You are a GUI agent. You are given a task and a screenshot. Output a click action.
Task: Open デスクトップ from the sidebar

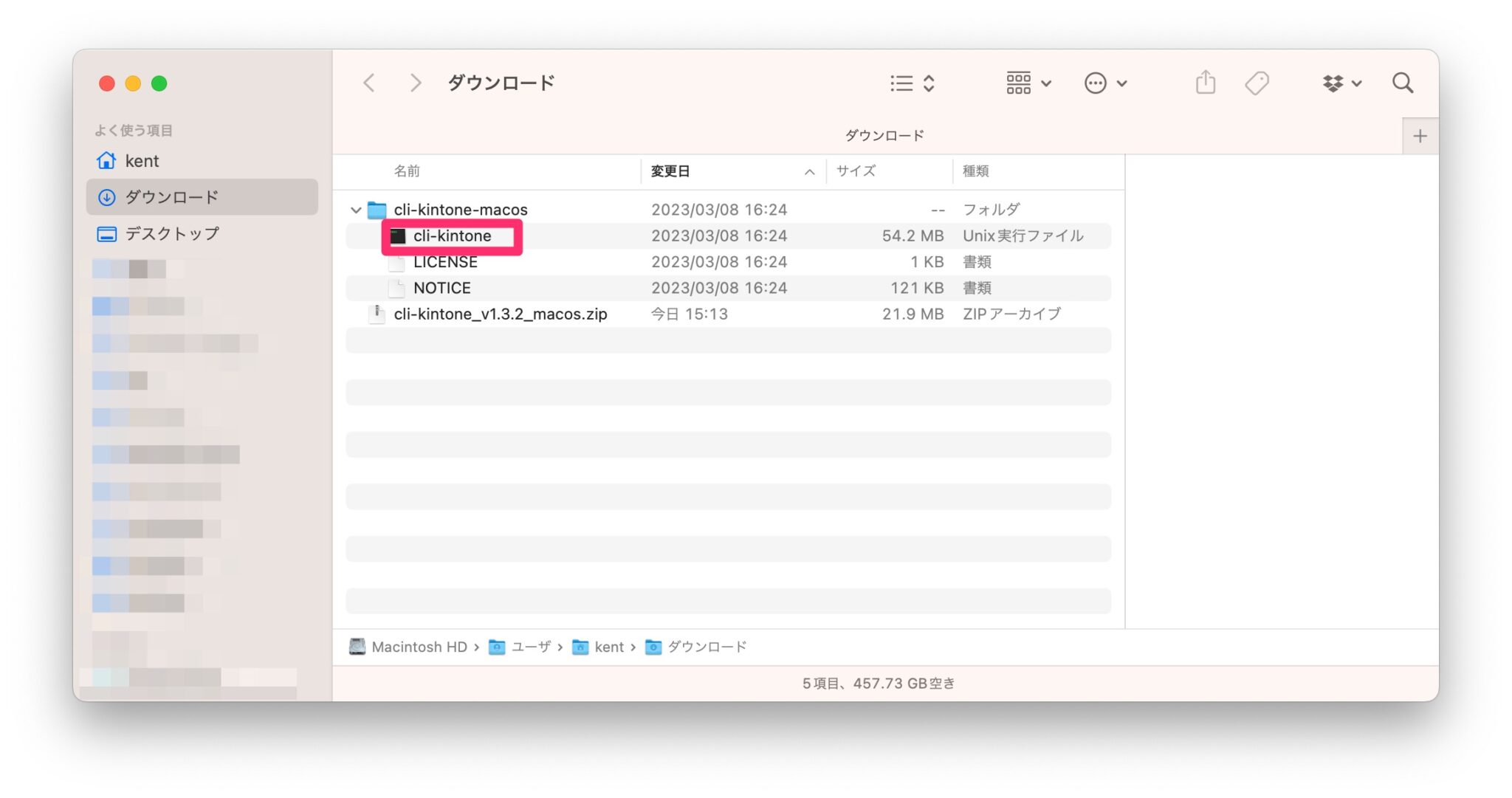point(167,233)
